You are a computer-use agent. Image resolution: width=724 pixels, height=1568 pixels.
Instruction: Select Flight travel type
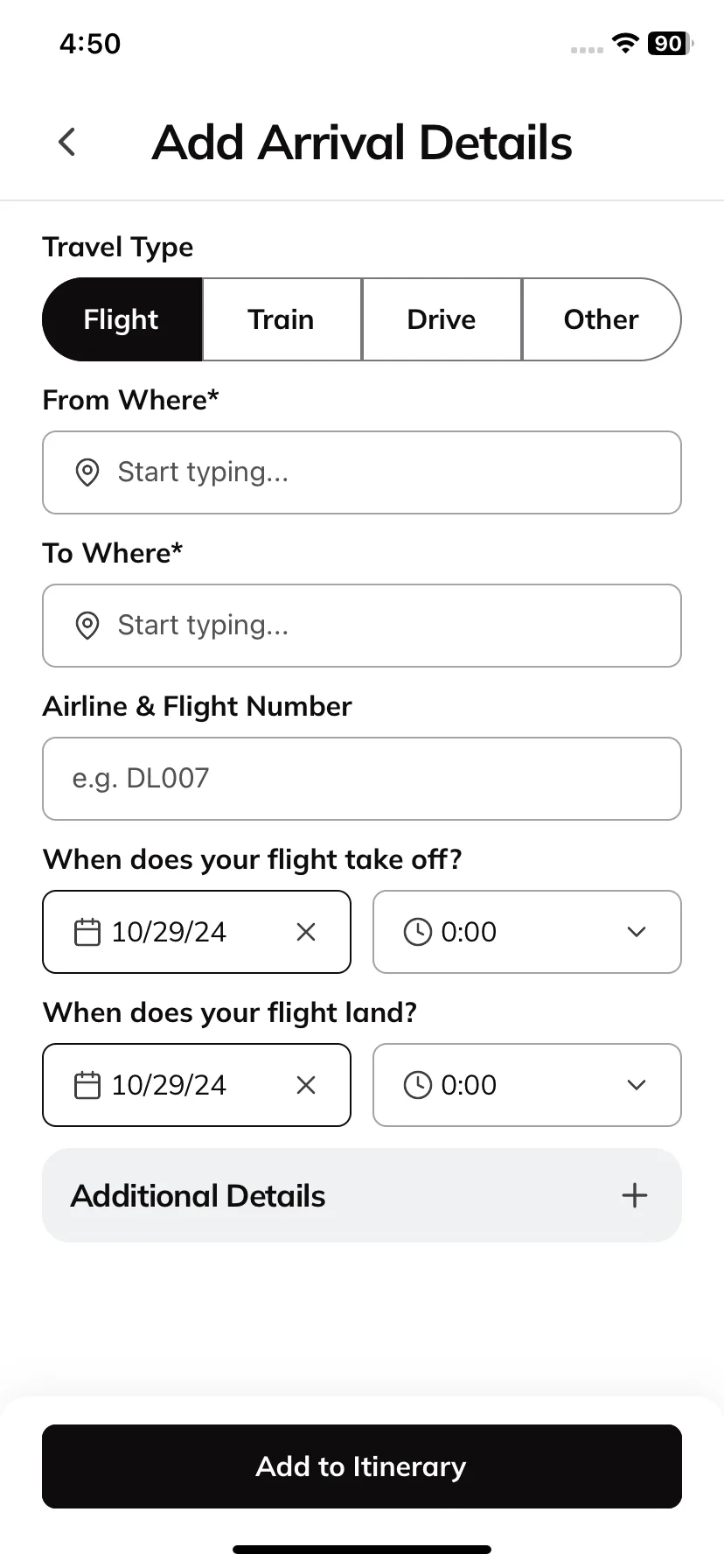tap(122, 319)
